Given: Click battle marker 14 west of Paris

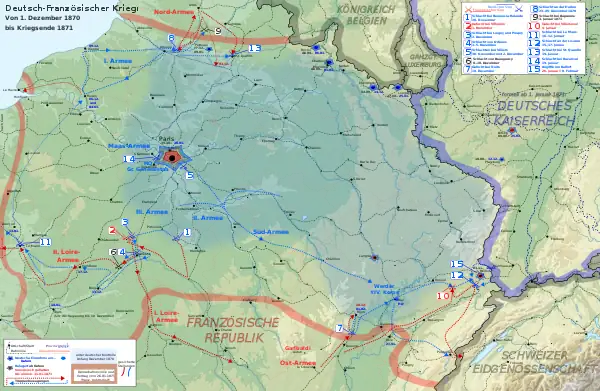Looking at the screenshot, I should pyautogui.click(x=129, y=159).
